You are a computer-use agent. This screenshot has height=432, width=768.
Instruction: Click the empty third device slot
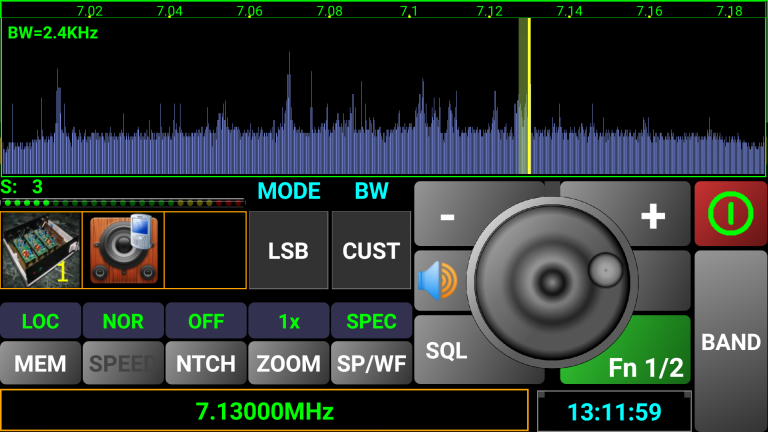pos(205,250)
